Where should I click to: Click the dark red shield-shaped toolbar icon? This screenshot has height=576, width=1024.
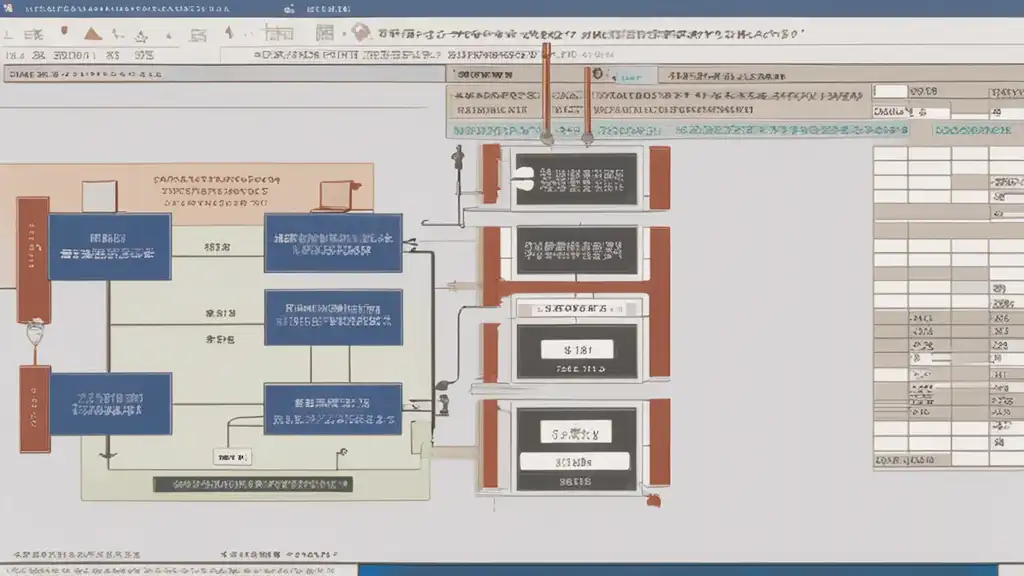(x=64, y=33)
